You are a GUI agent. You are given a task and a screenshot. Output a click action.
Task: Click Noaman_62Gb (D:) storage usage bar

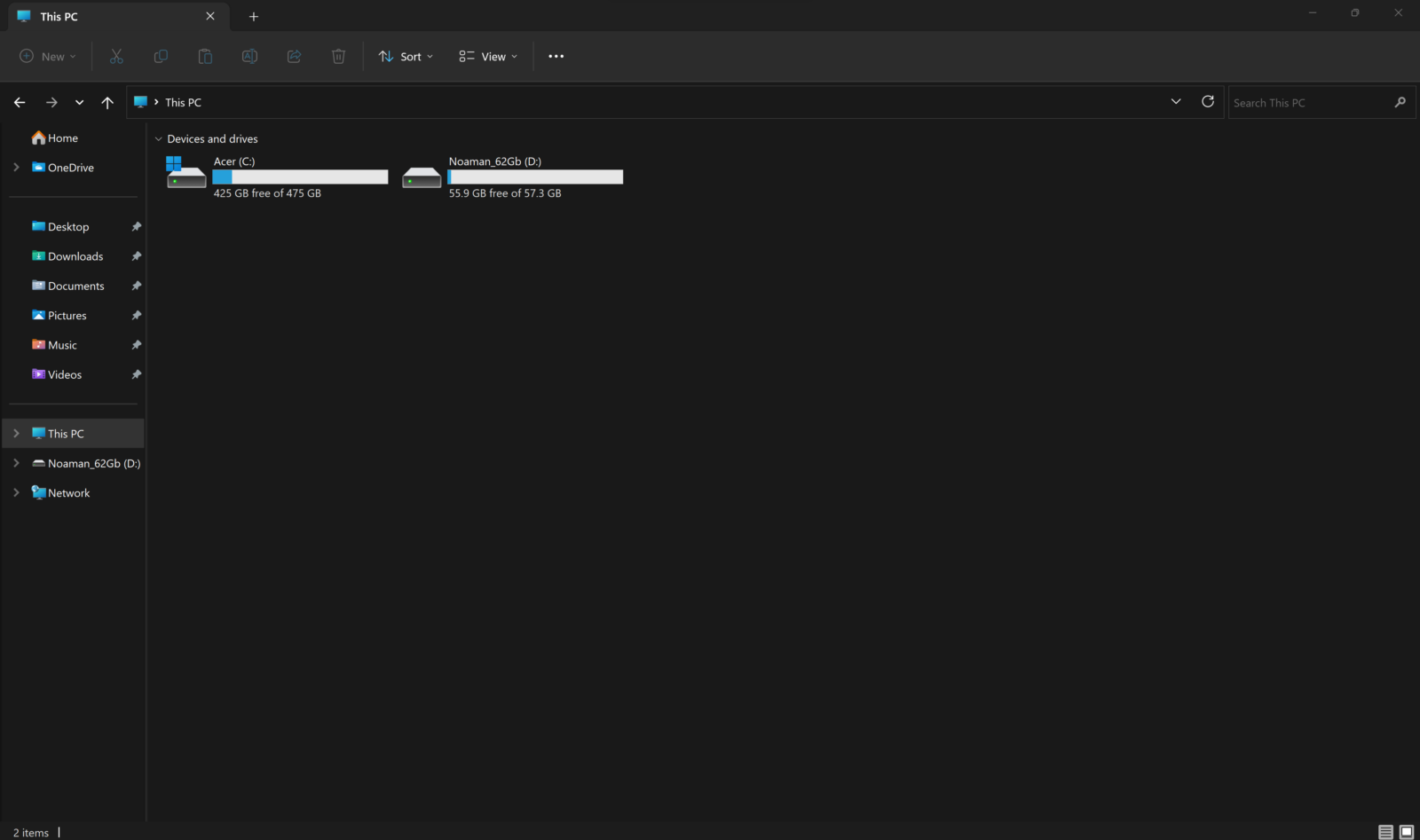(x=535, y=177)
